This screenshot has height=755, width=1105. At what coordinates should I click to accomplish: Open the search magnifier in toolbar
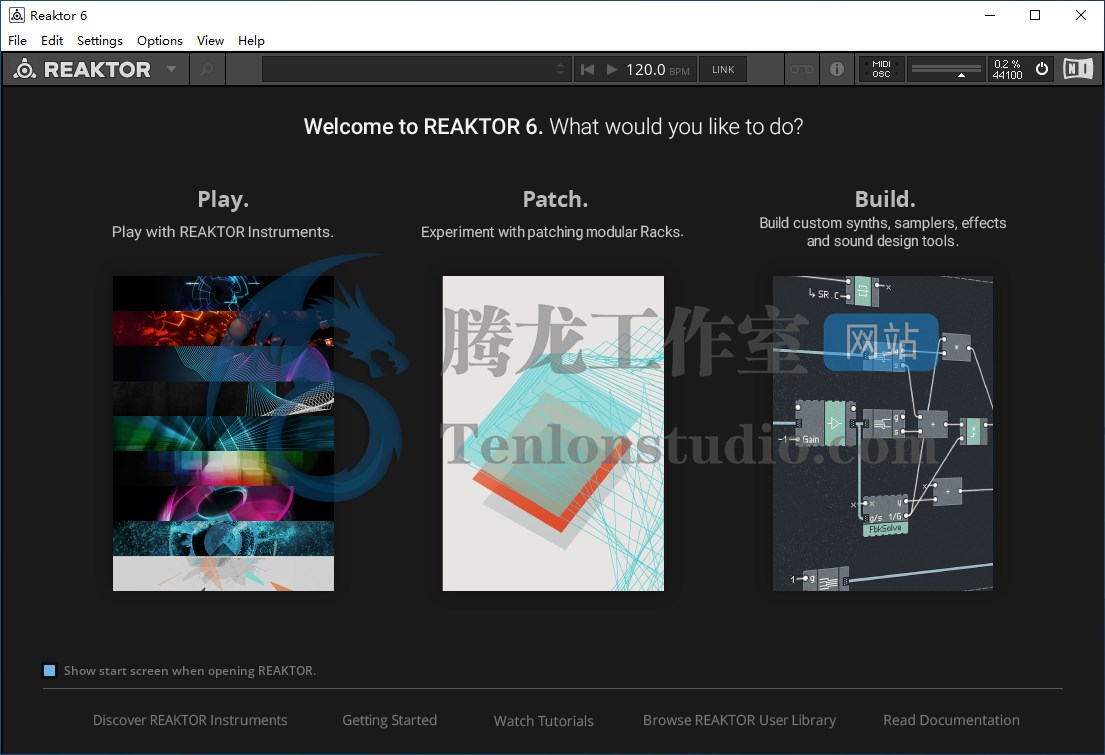(x=206, y=69)
